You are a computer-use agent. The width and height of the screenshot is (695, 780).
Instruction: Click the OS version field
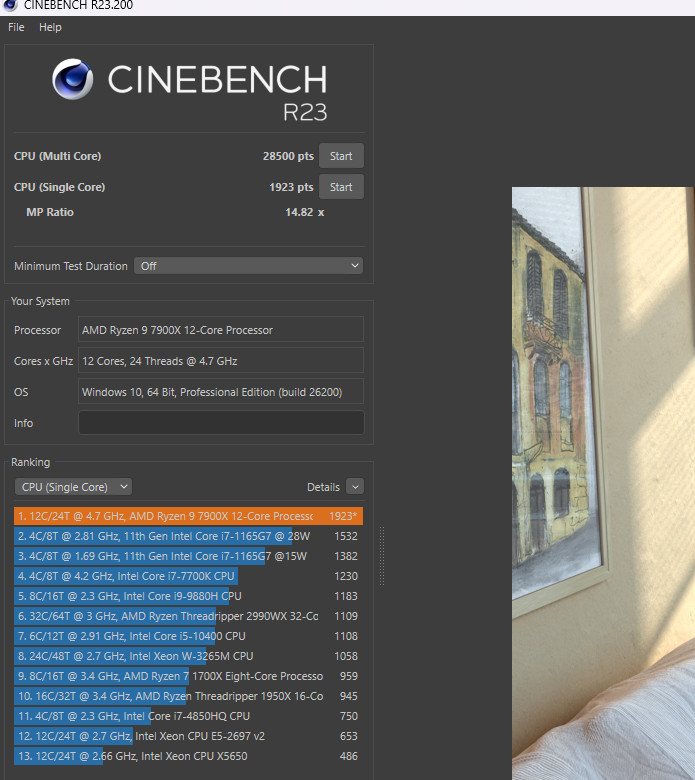tap(221, 392)
